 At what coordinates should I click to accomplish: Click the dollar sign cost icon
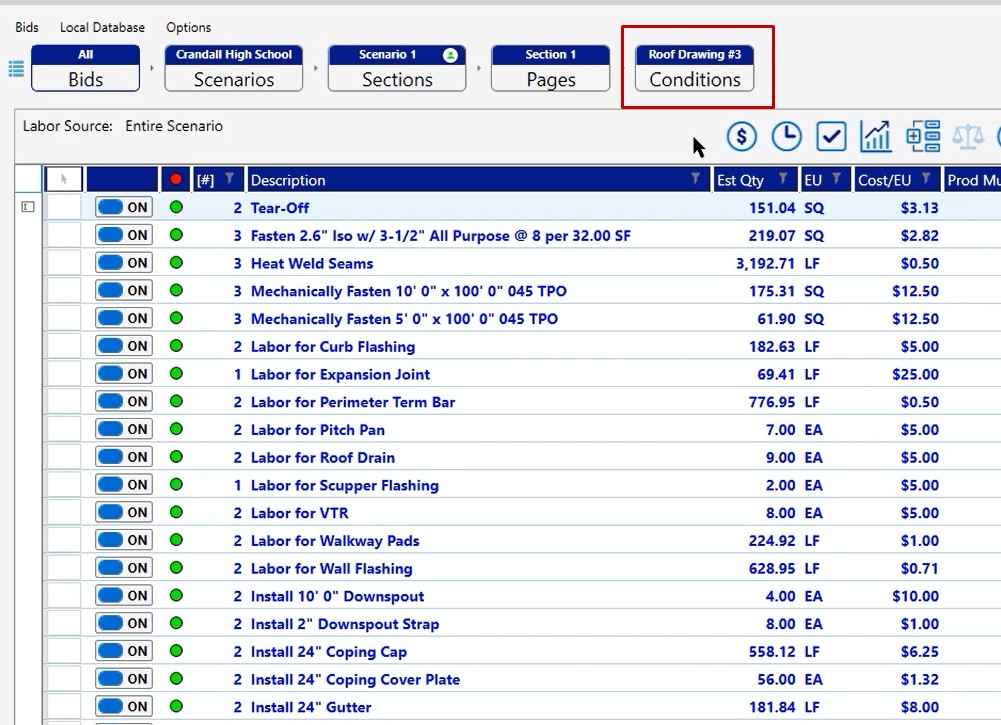click(x=741, y=137)
